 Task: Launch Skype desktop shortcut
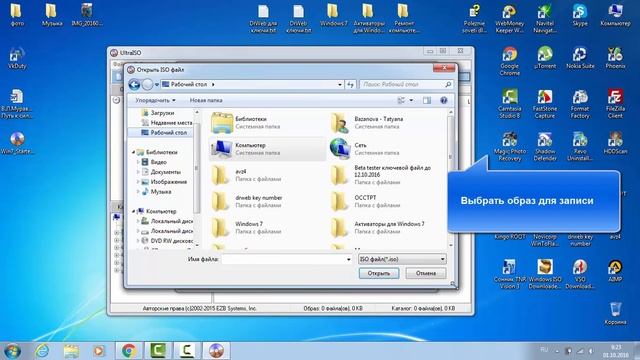point(580,16)
